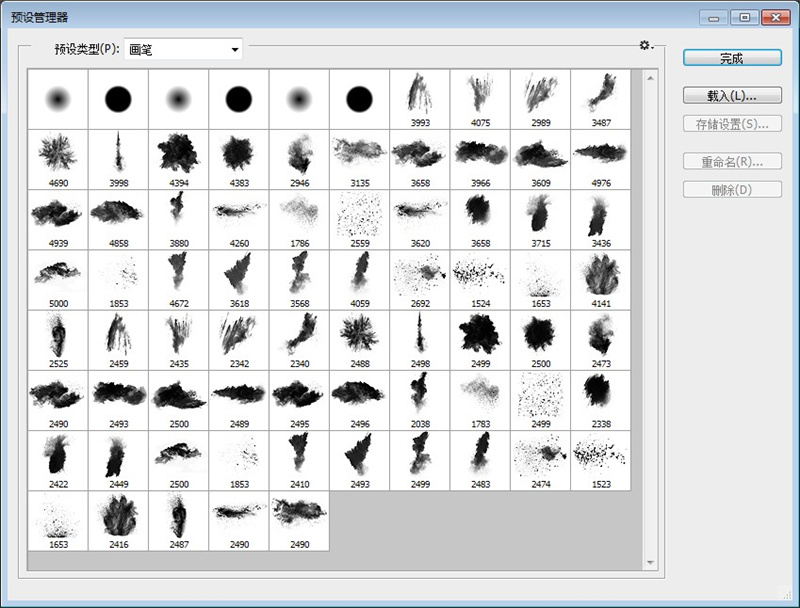The width and height of the screenshot is (800, 608).
Task: Open the preset manager gear menu
Action: point(645,45)
